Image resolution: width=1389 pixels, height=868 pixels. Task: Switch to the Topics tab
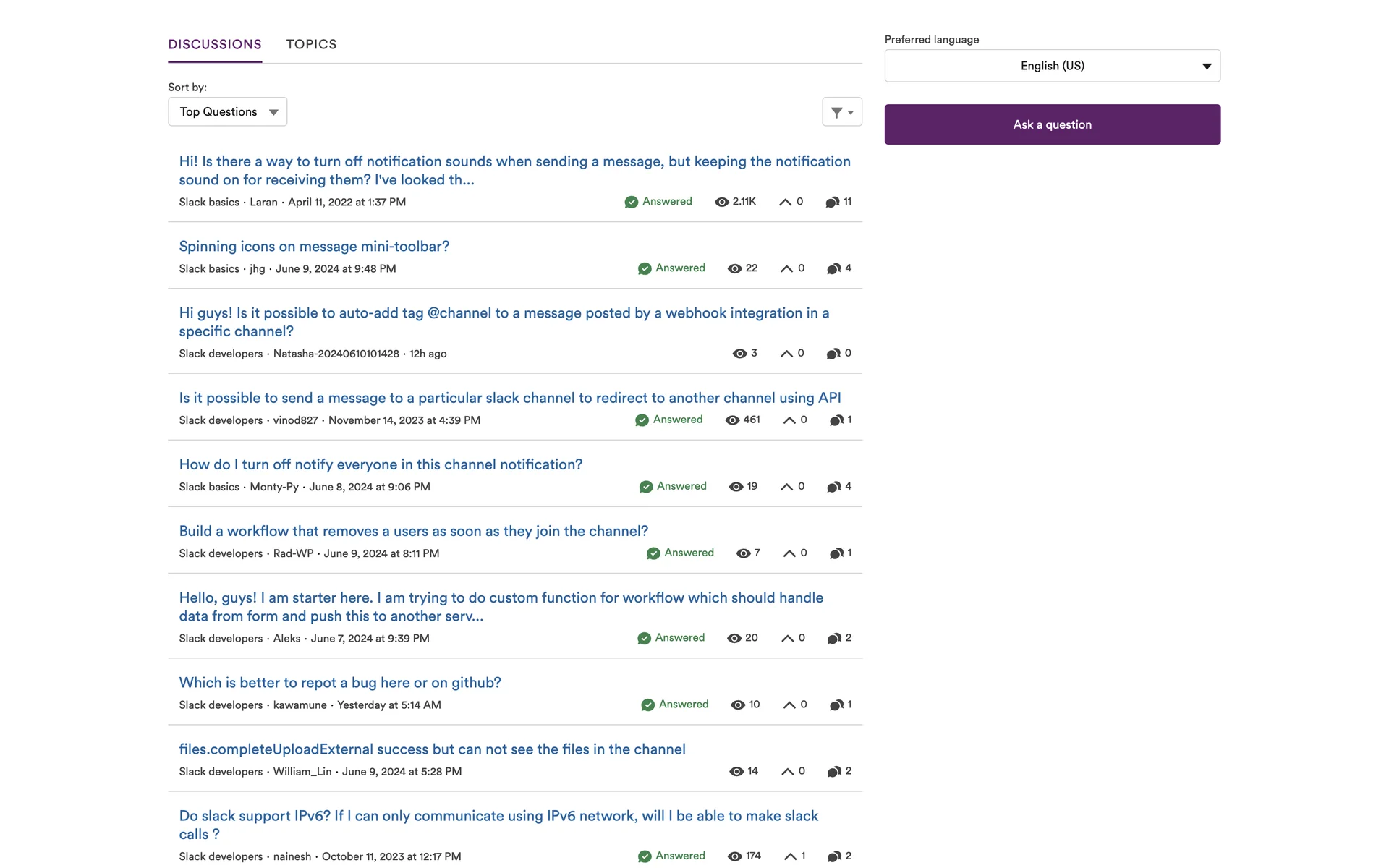[311, 44]
